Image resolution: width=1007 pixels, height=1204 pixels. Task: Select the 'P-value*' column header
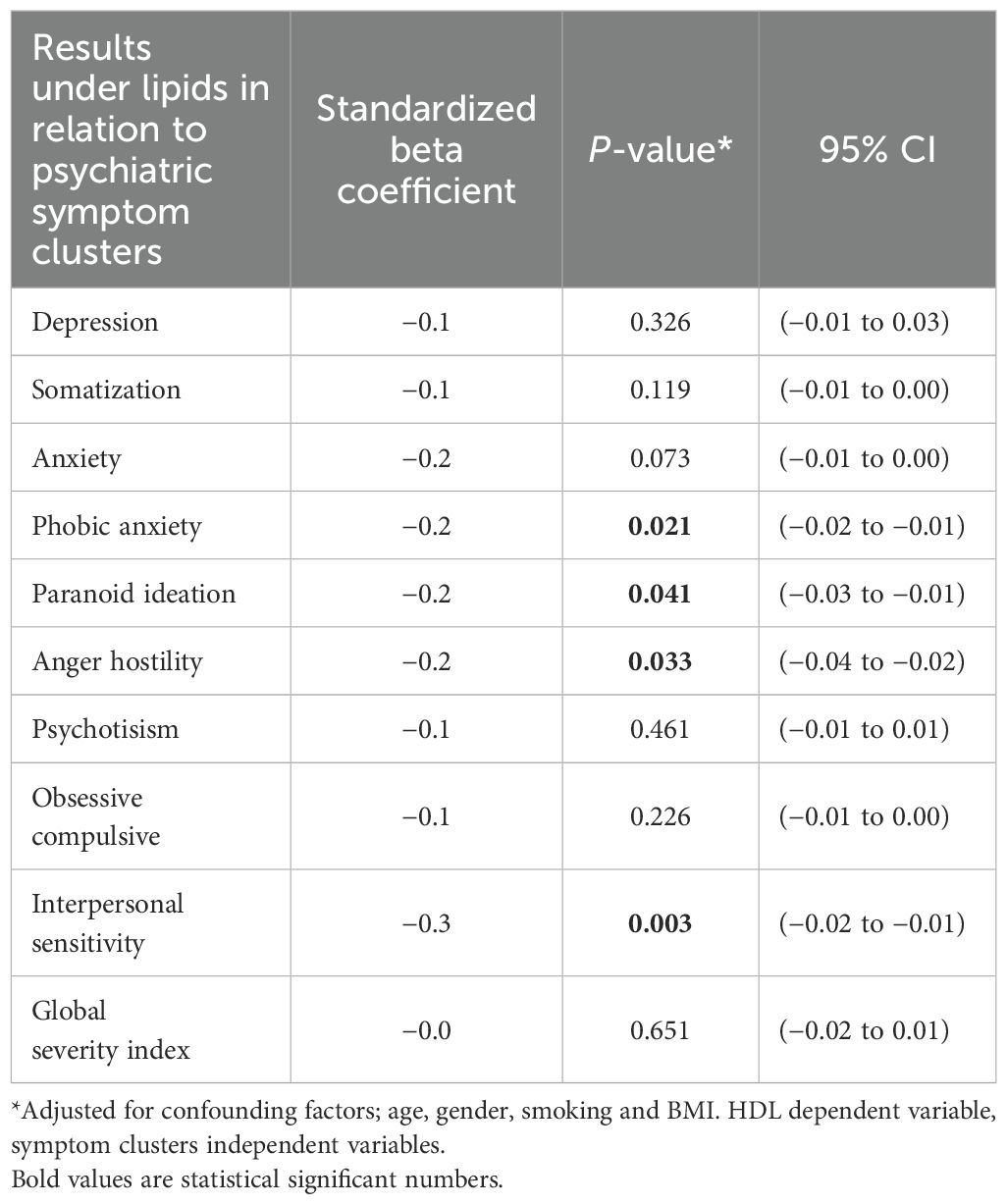pyautogui.click(x=660, y=149)
